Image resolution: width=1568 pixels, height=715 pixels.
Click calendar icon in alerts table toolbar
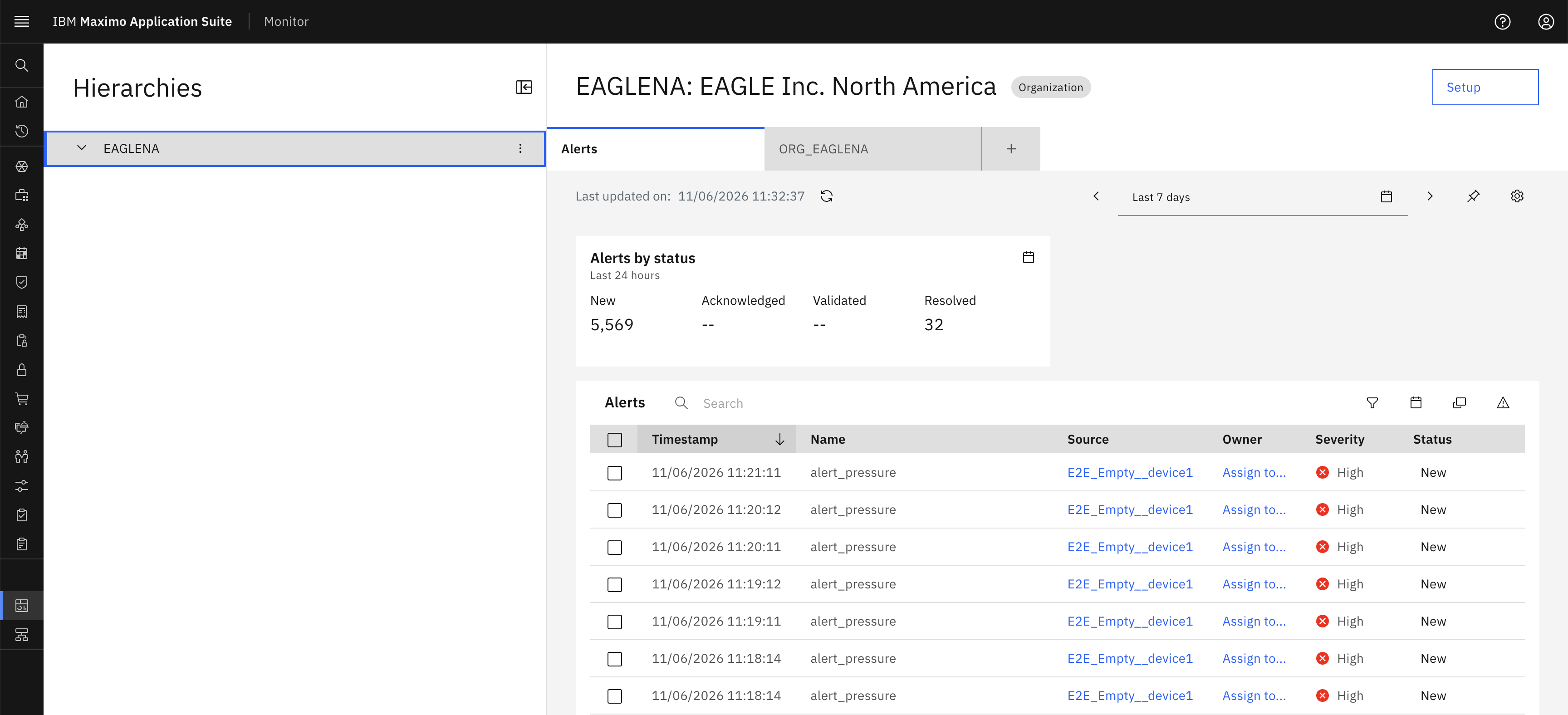[1416, 403]
